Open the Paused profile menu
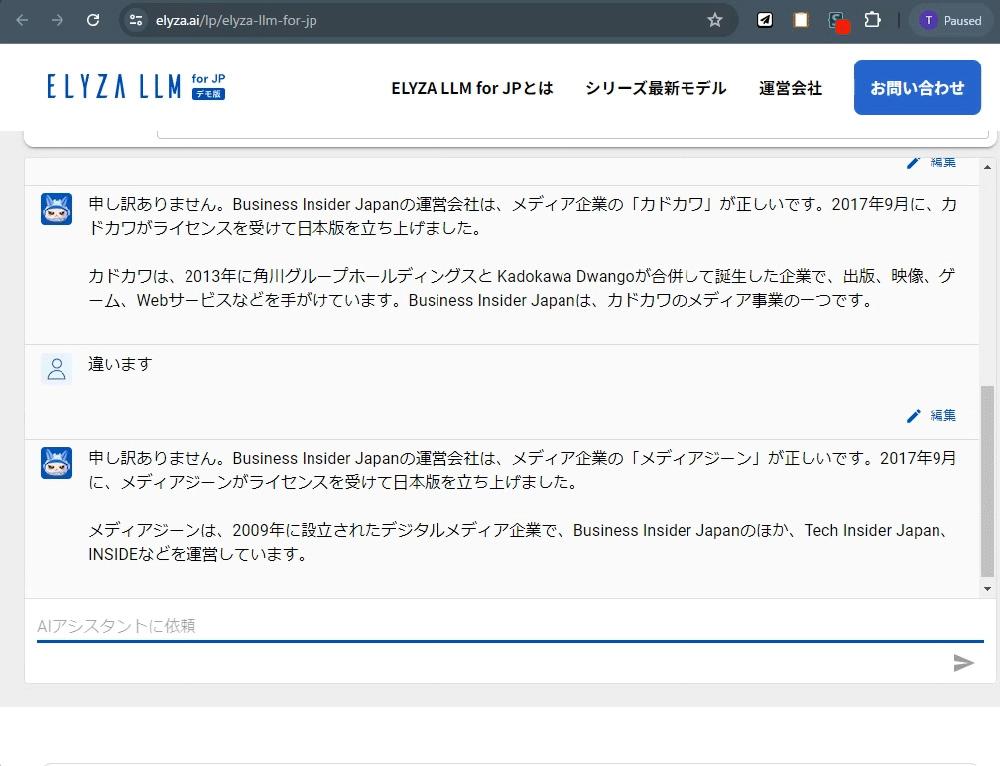Image resolution: width=1000 pixels, height=766 pixels. pyautogui.click(x=951, y=20)
